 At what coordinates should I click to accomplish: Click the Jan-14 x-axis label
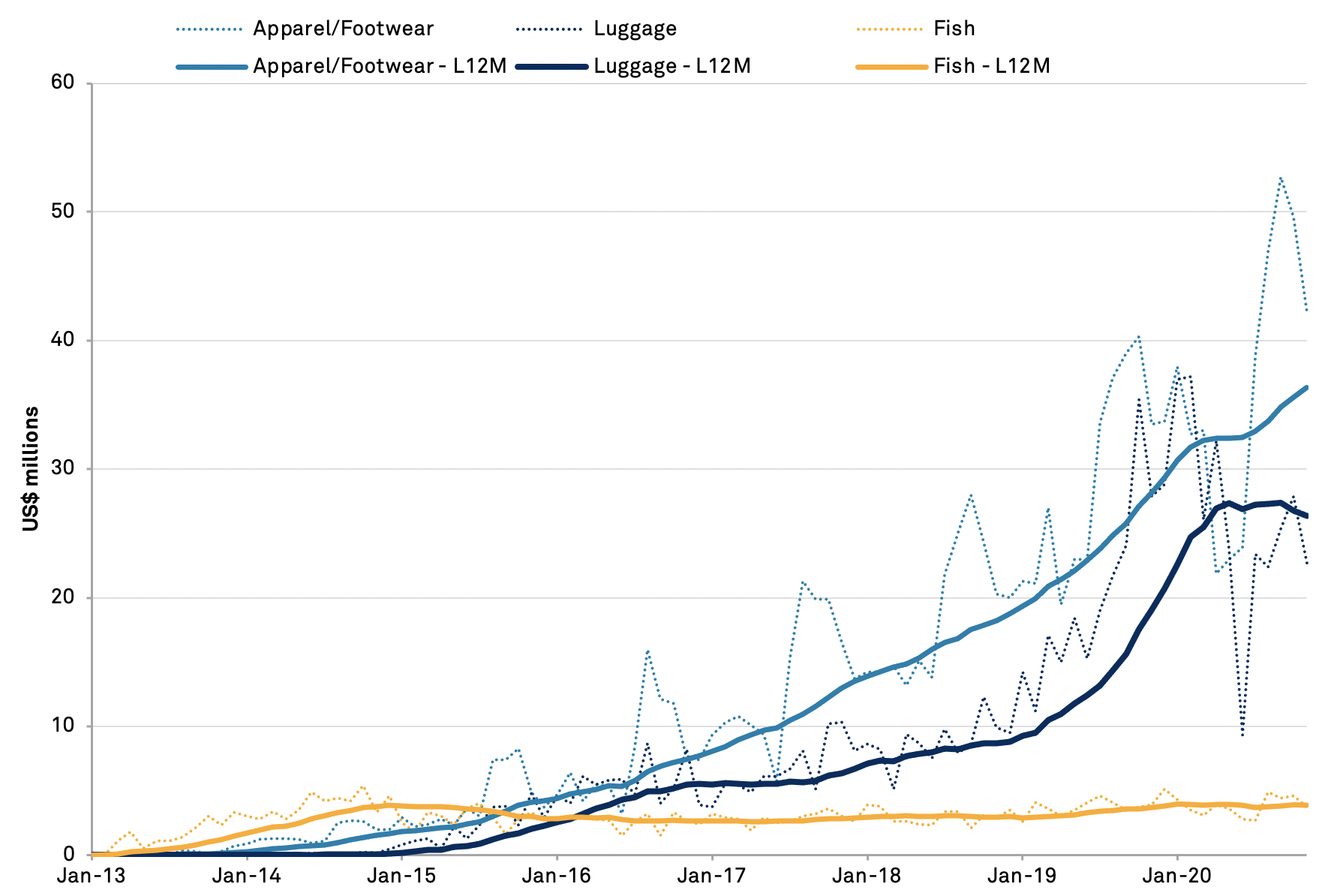(x=246, y=876)
